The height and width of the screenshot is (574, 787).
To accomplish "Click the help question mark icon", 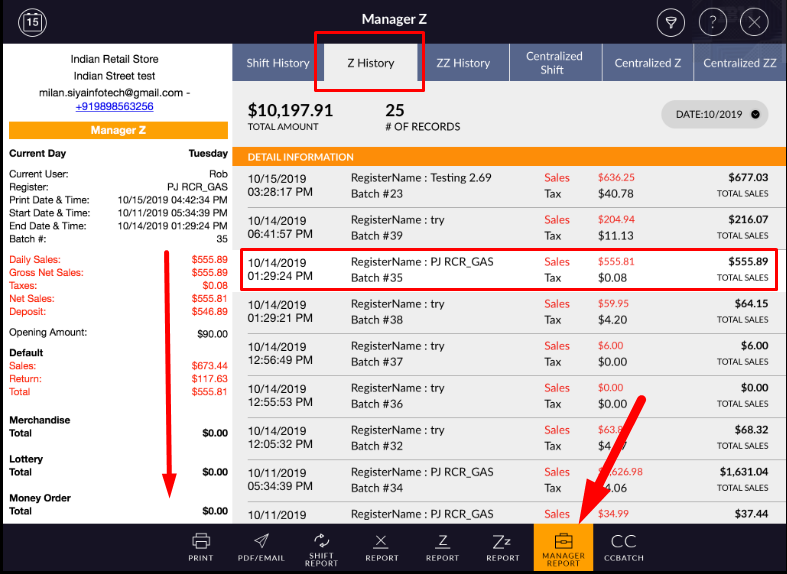I will click(x=713, y=22).
